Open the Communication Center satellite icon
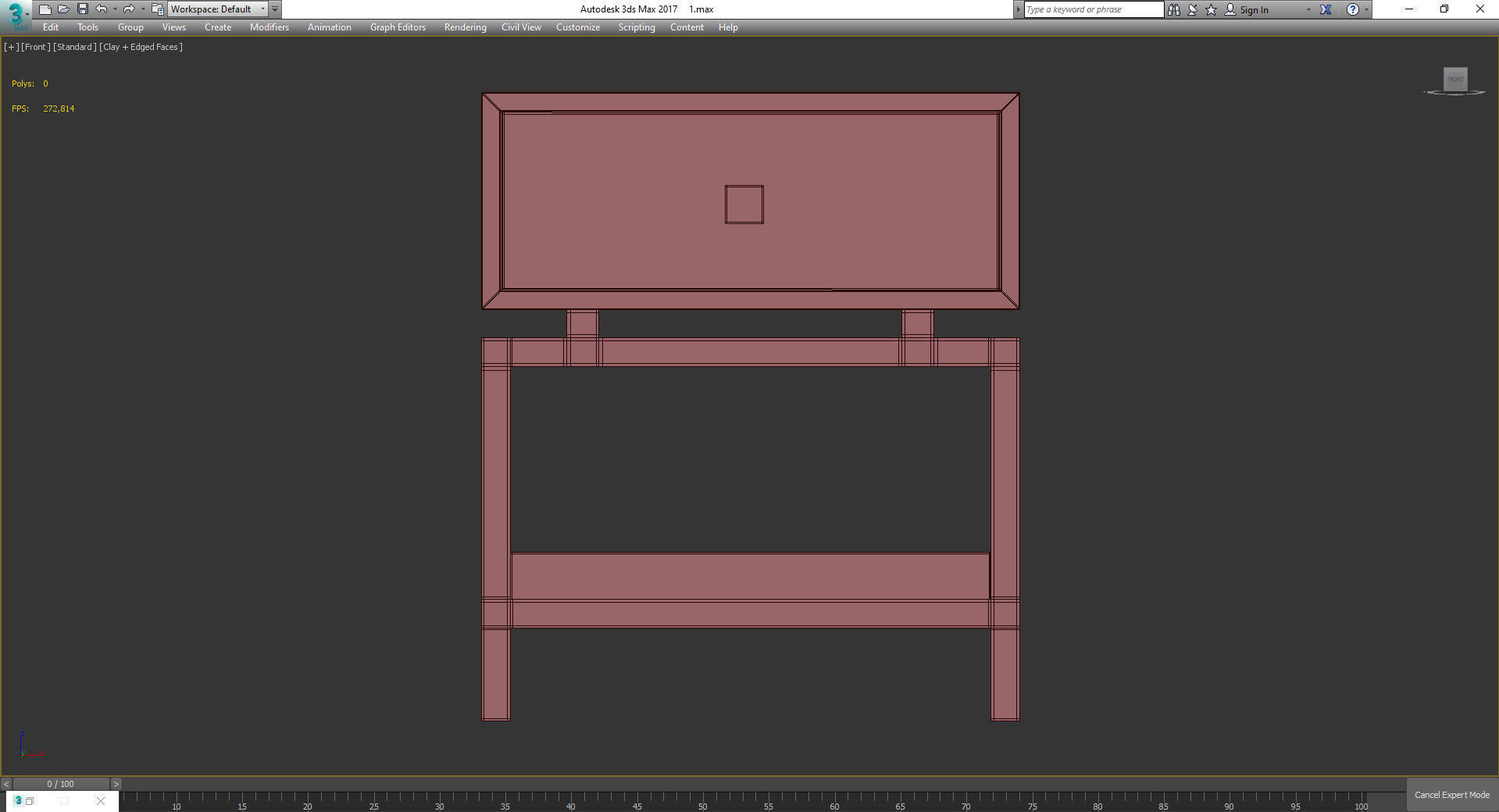 pos(1193,9)
